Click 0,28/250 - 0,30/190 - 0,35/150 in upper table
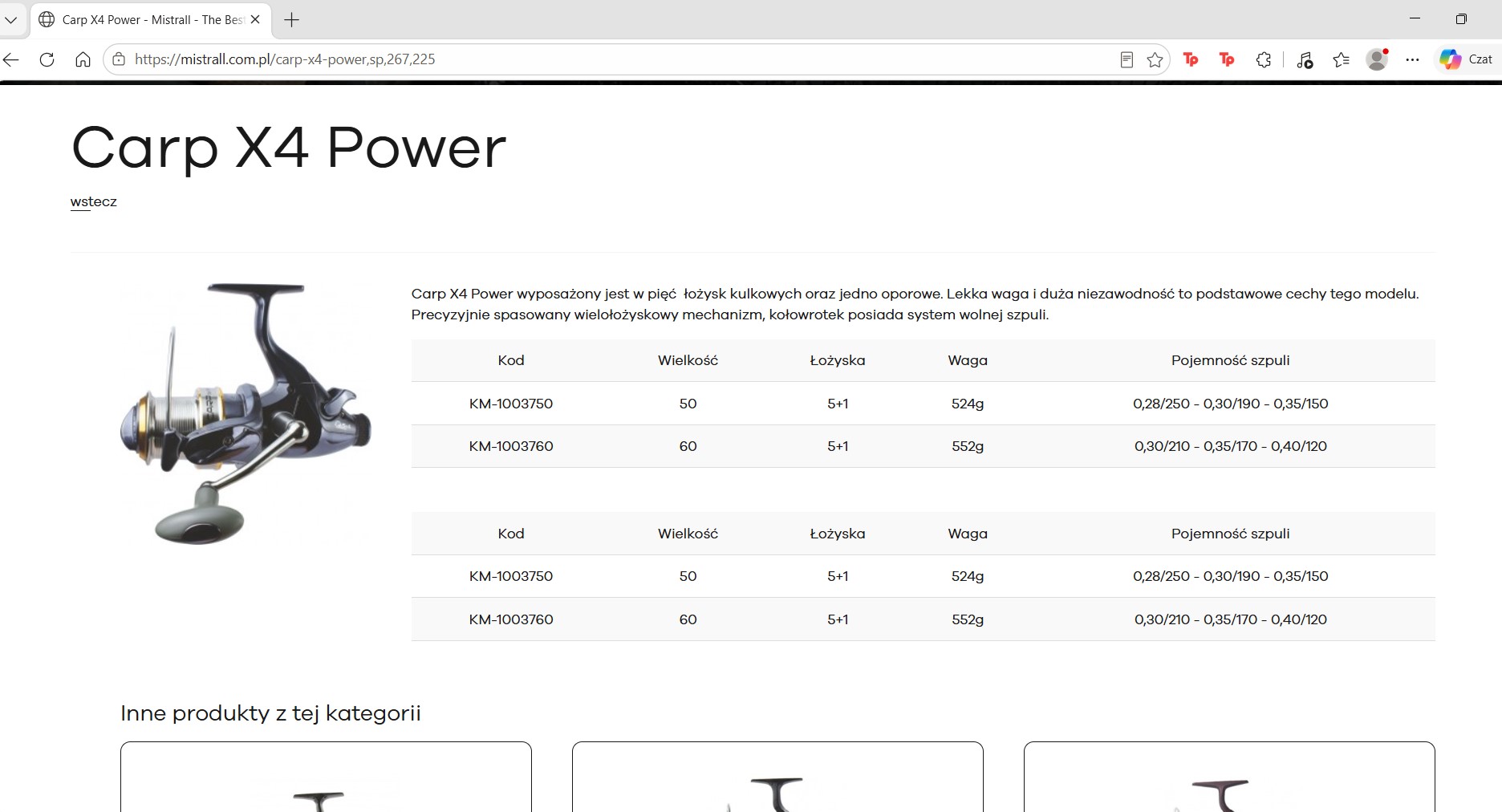This screenshot has width=1502, height=812. (x=1231, y=404)
